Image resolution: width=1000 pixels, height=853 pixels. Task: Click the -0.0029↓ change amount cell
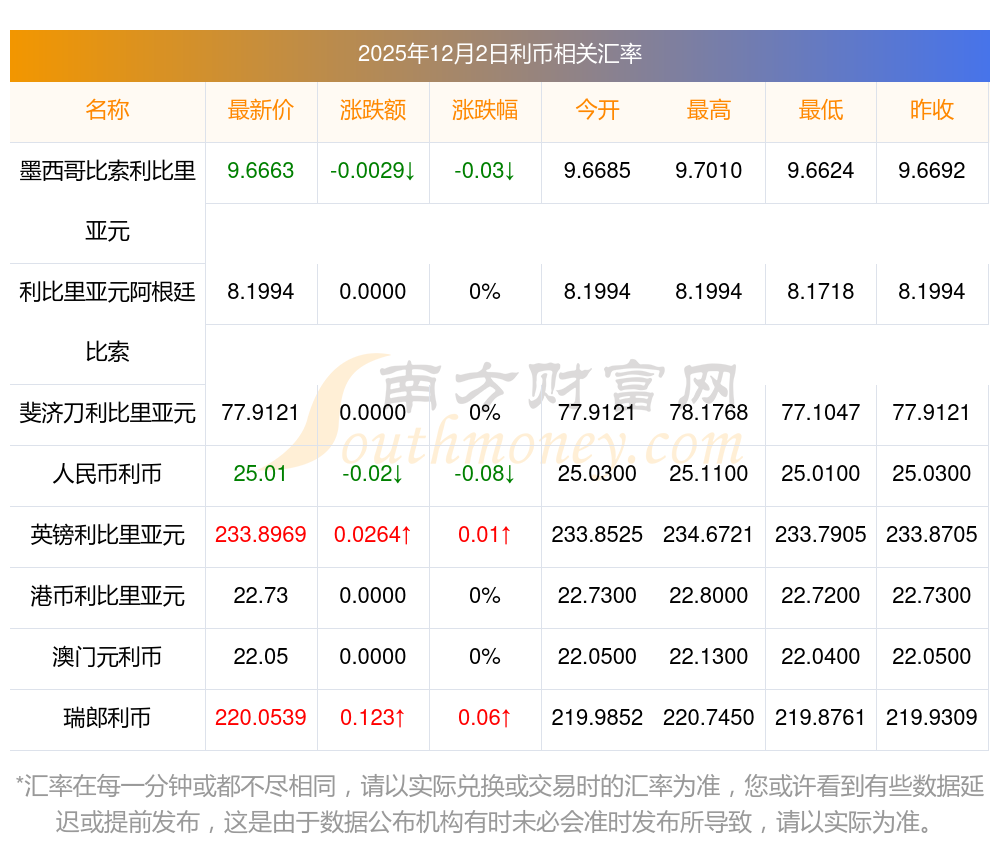tap(373, 171)
